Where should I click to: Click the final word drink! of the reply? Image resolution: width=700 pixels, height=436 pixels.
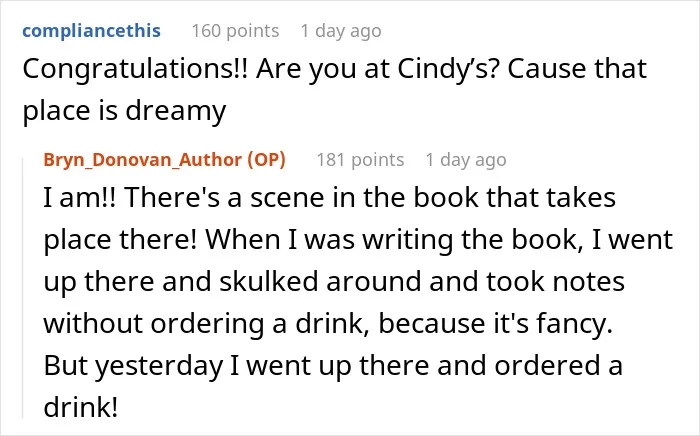click(81, 407)
